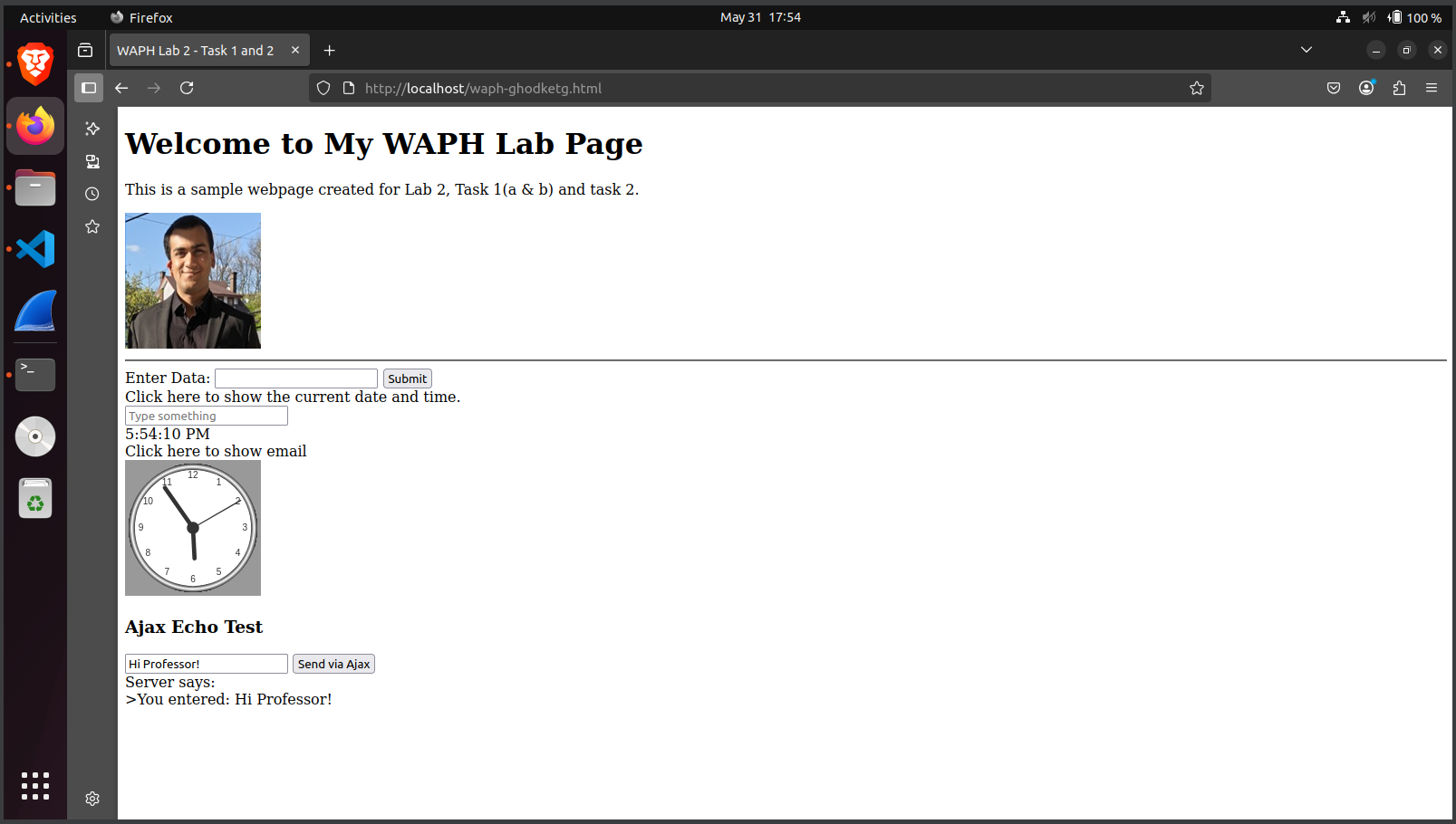Click the network status icon
Image resolution: width=1456 pixels, height=824 pixels.
[x=1343, y=17]
